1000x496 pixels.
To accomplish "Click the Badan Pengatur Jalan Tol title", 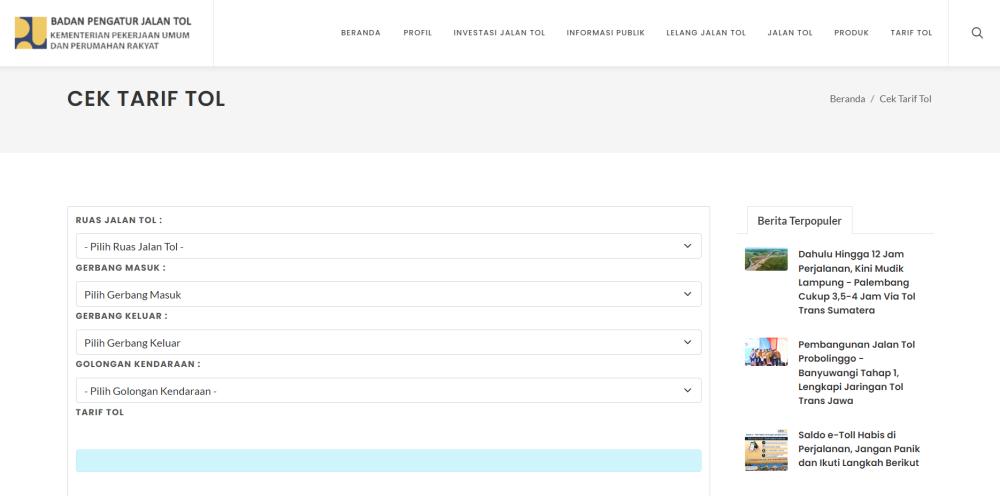I will [x=121, y=21].
